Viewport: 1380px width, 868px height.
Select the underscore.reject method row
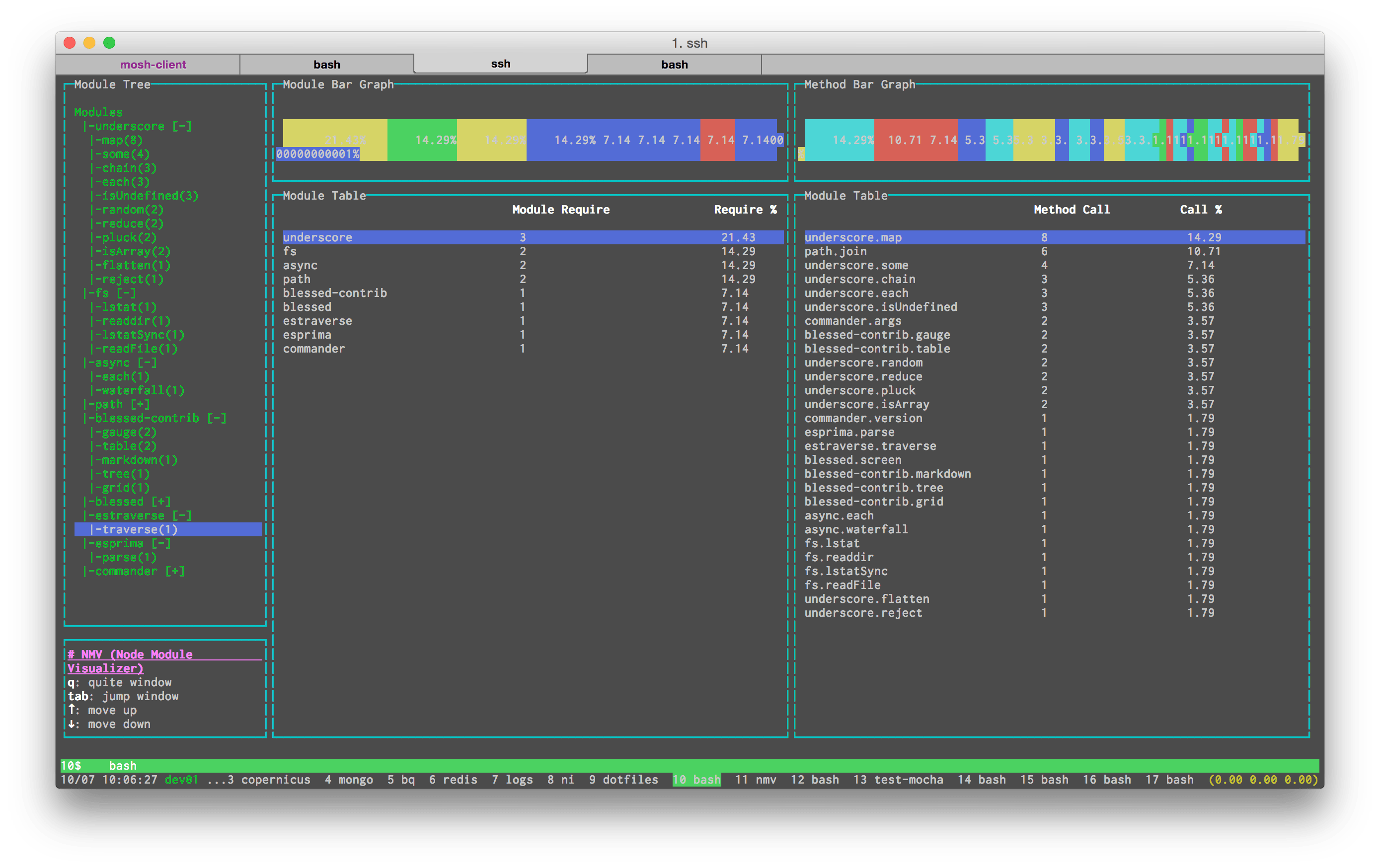point(1055,612)
